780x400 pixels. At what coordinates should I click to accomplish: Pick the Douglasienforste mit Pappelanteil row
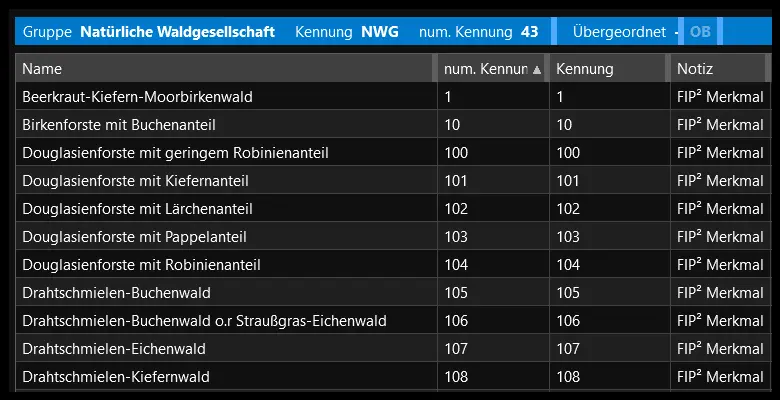click(x=134, y=237)
